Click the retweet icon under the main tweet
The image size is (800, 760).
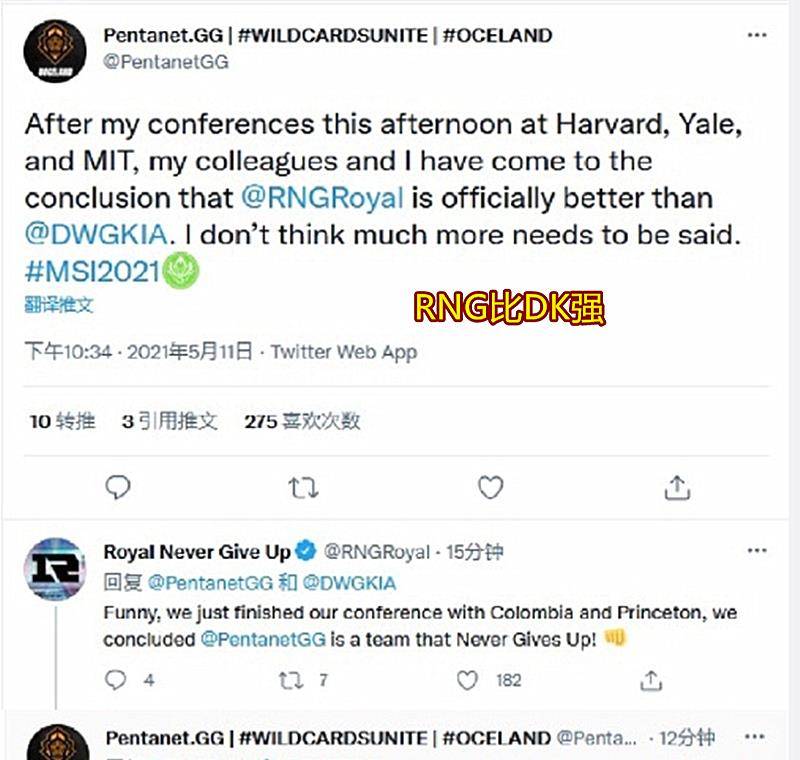point(303,487)
